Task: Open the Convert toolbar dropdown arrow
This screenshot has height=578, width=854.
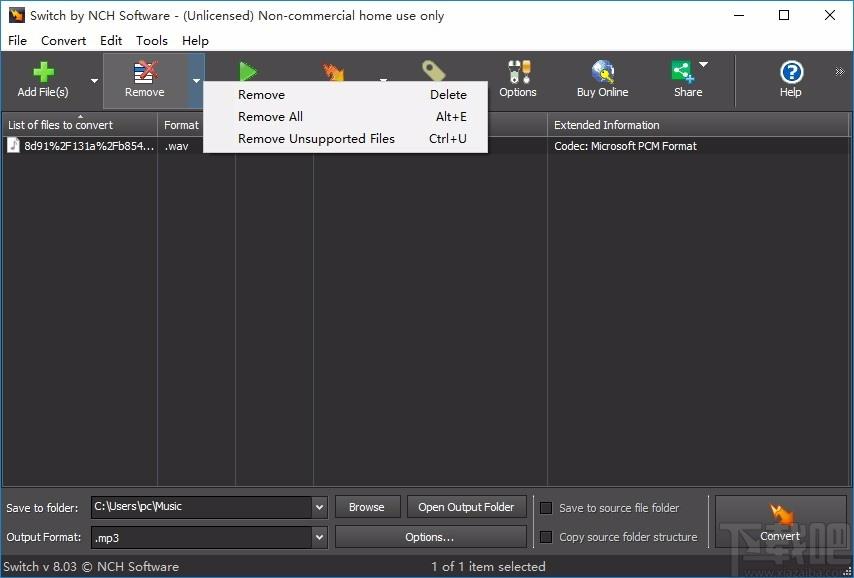Action: coord(383,80)
